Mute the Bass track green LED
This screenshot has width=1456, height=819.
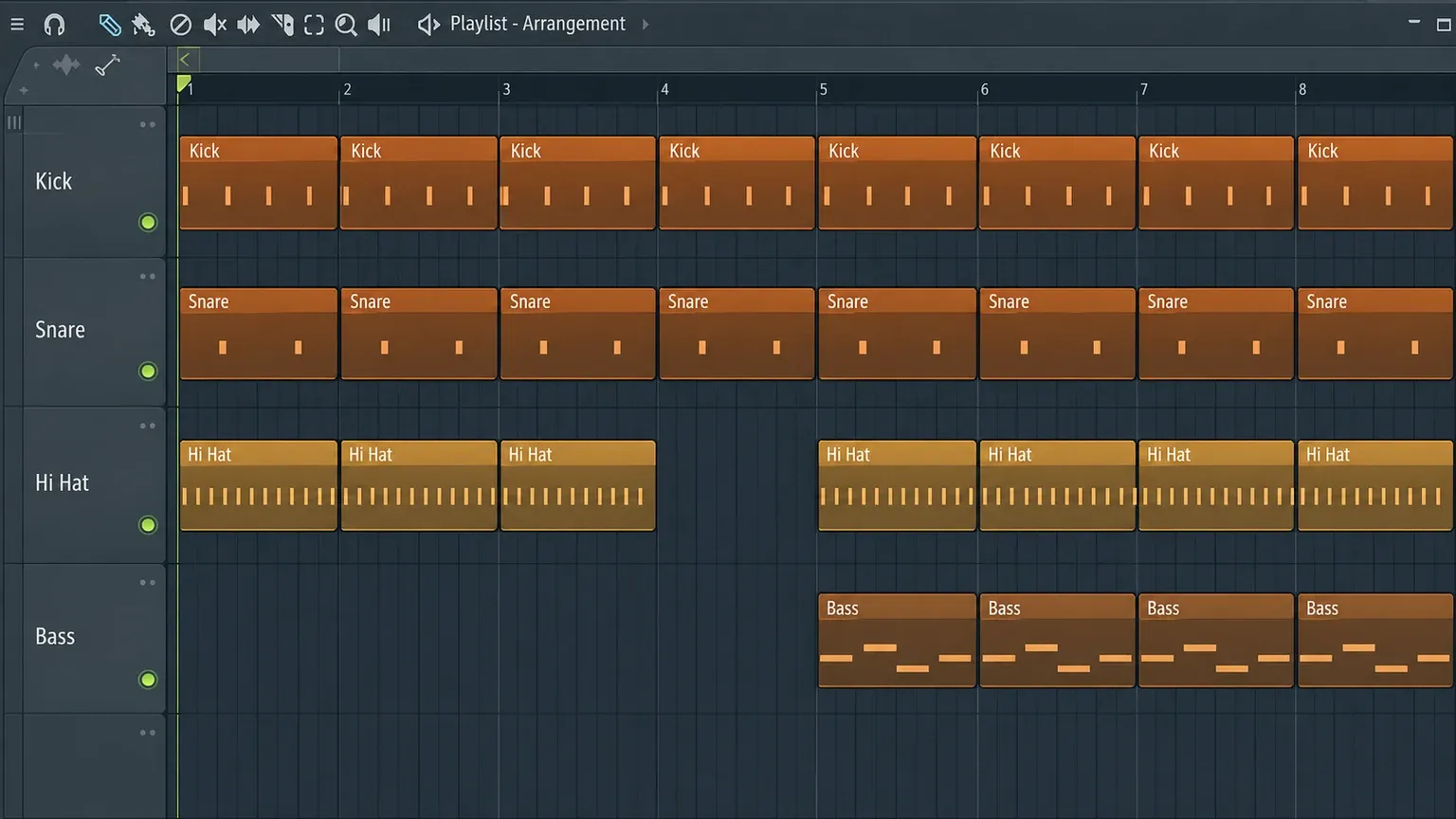148,680
